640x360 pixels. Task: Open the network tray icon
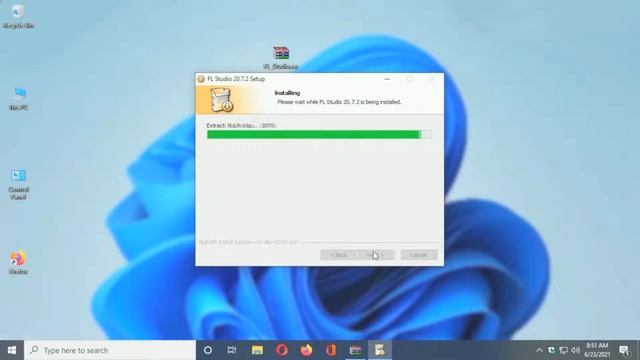tap(564, 350)
